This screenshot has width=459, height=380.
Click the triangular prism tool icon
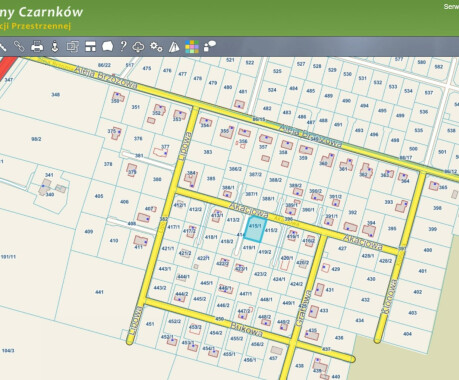point(174,47)
